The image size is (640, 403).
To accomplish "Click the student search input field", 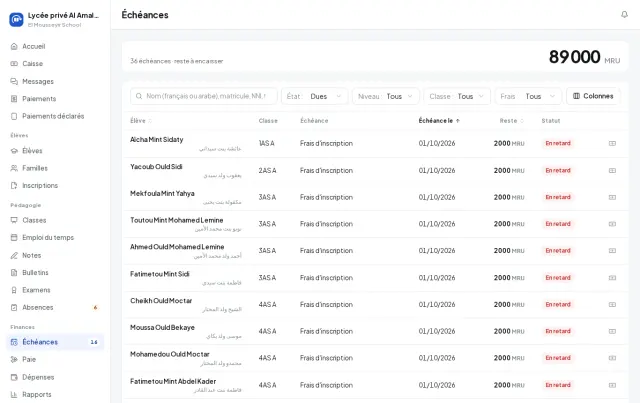I will 204,96.
